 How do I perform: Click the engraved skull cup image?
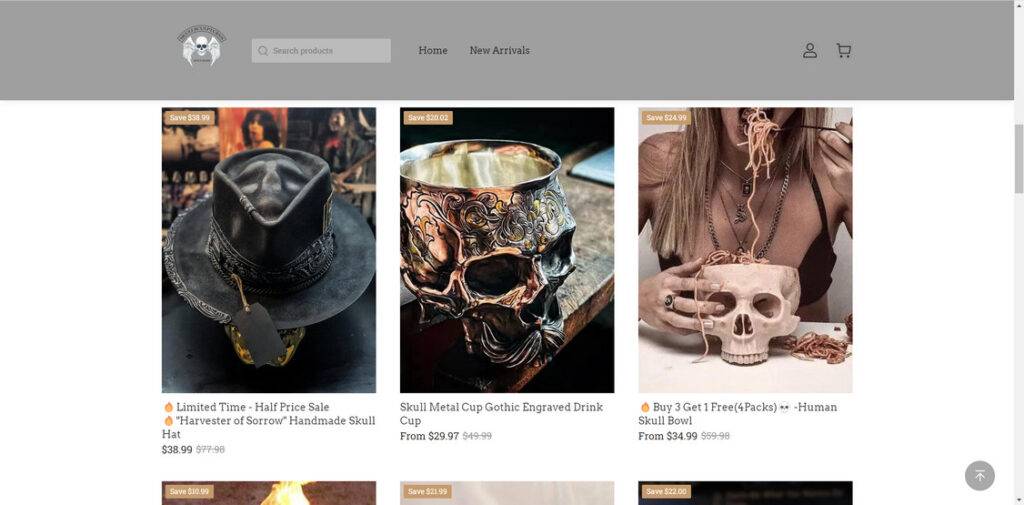point(507,250)
